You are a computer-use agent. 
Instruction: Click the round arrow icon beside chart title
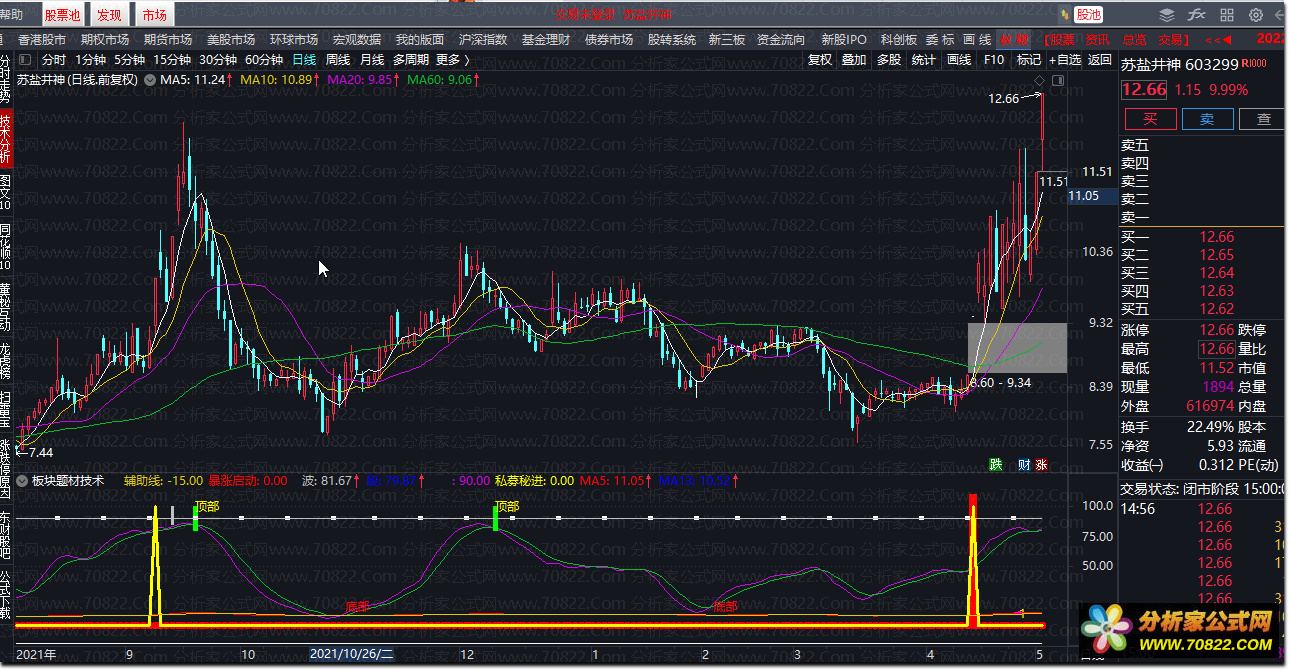[x=150, y=79]
